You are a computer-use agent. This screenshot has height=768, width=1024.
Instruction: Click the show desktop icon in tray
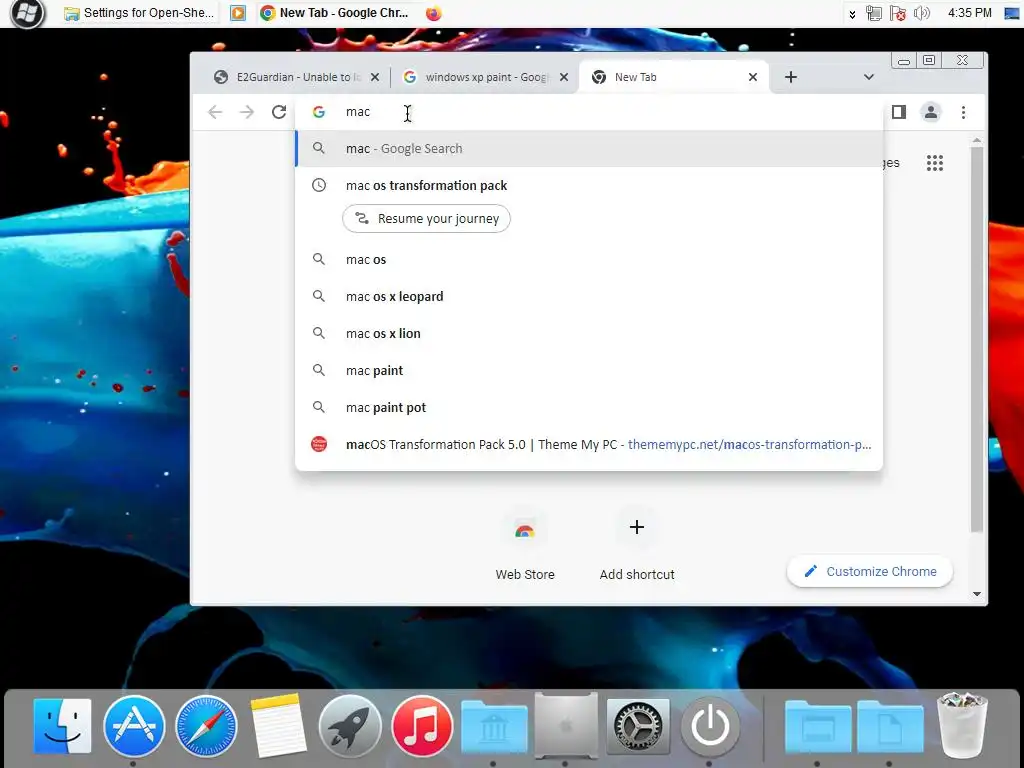1012,13
